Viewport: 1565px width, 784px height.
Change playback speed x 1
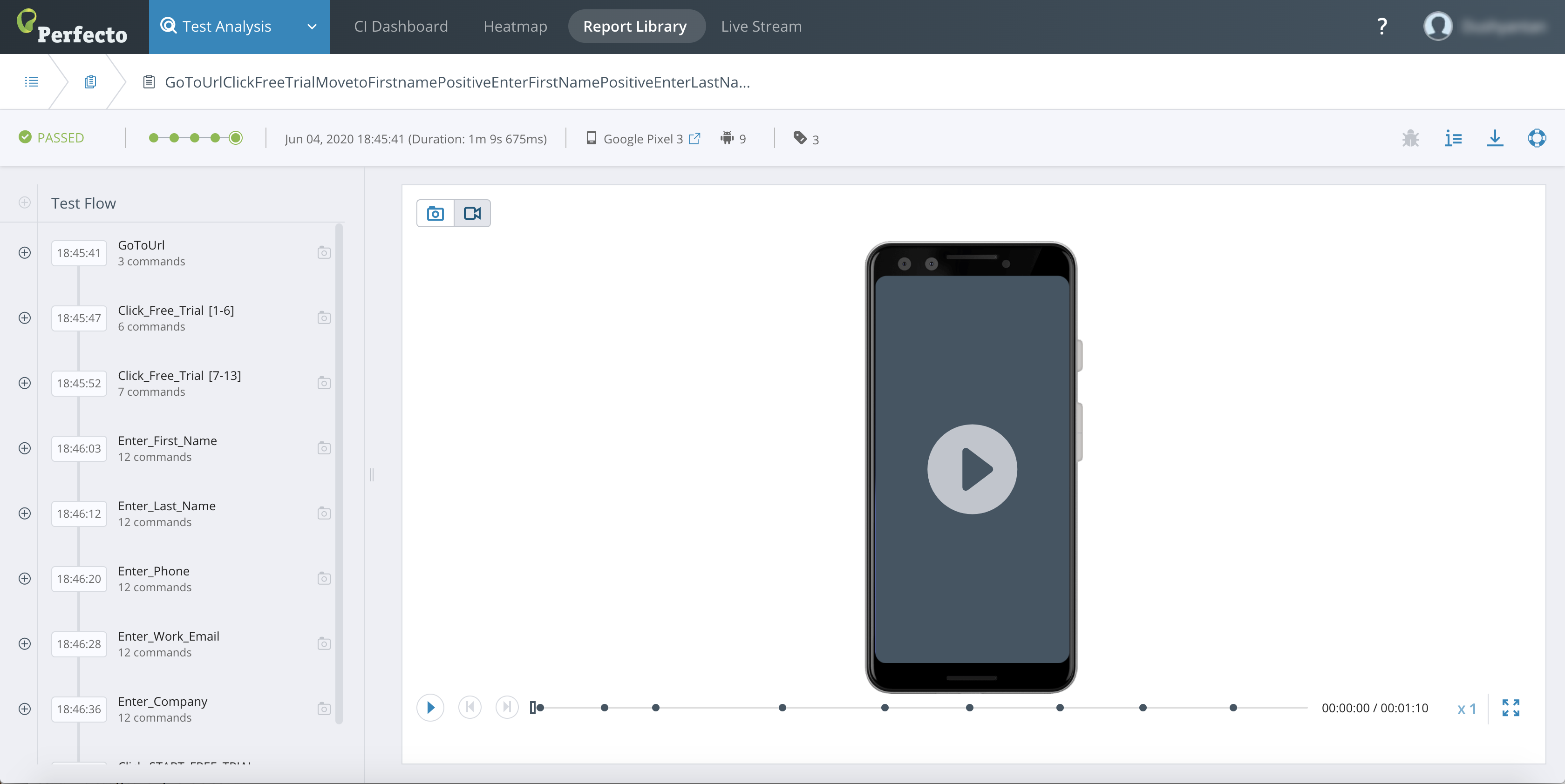[1467, 709]
